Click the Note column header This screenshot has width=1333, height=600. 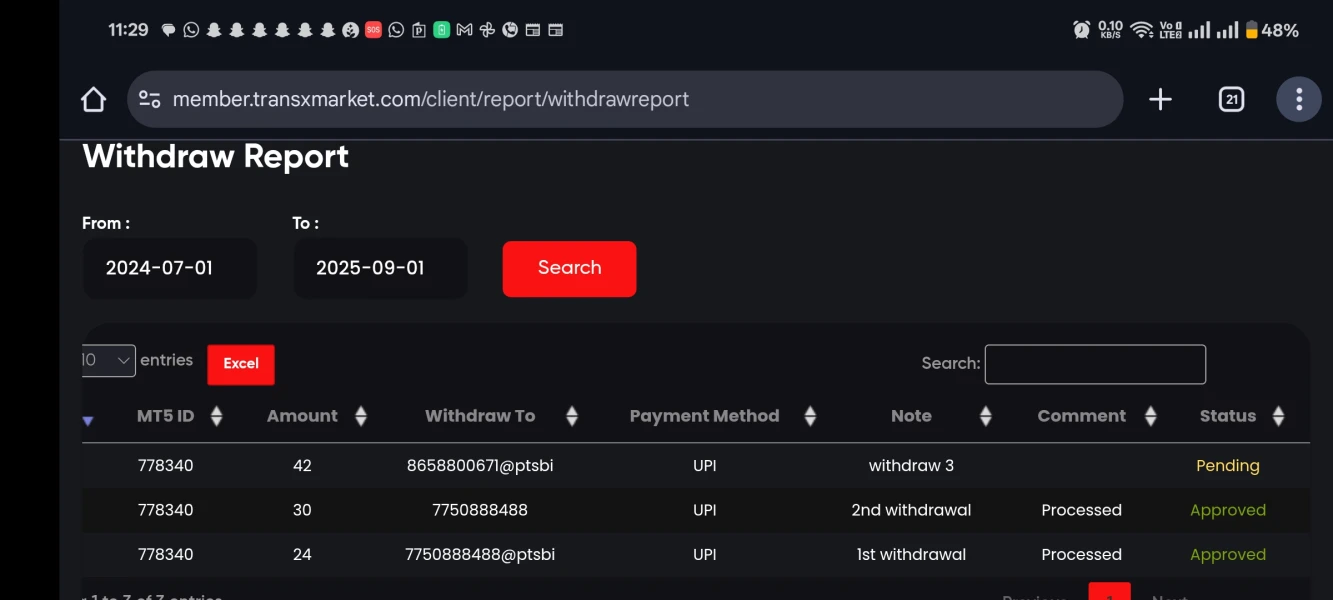click(911, 416)
